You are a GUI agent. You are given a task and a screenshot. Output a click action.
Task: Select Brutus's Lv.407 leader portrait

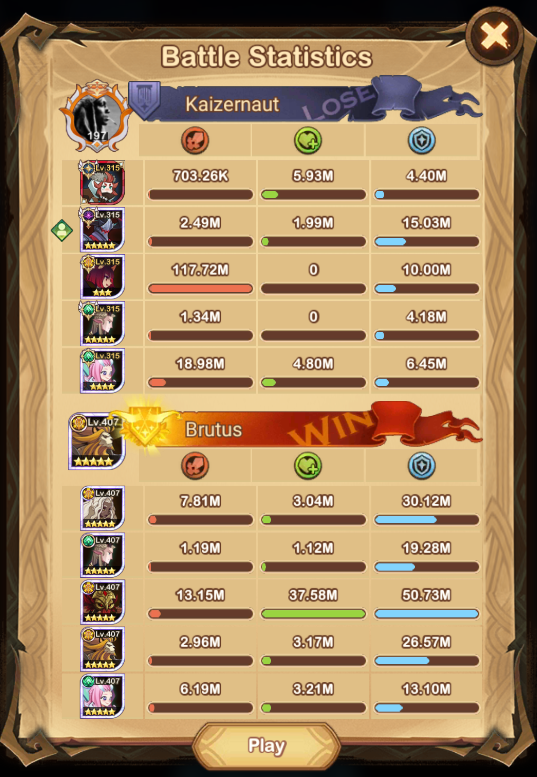coord(97,442)
